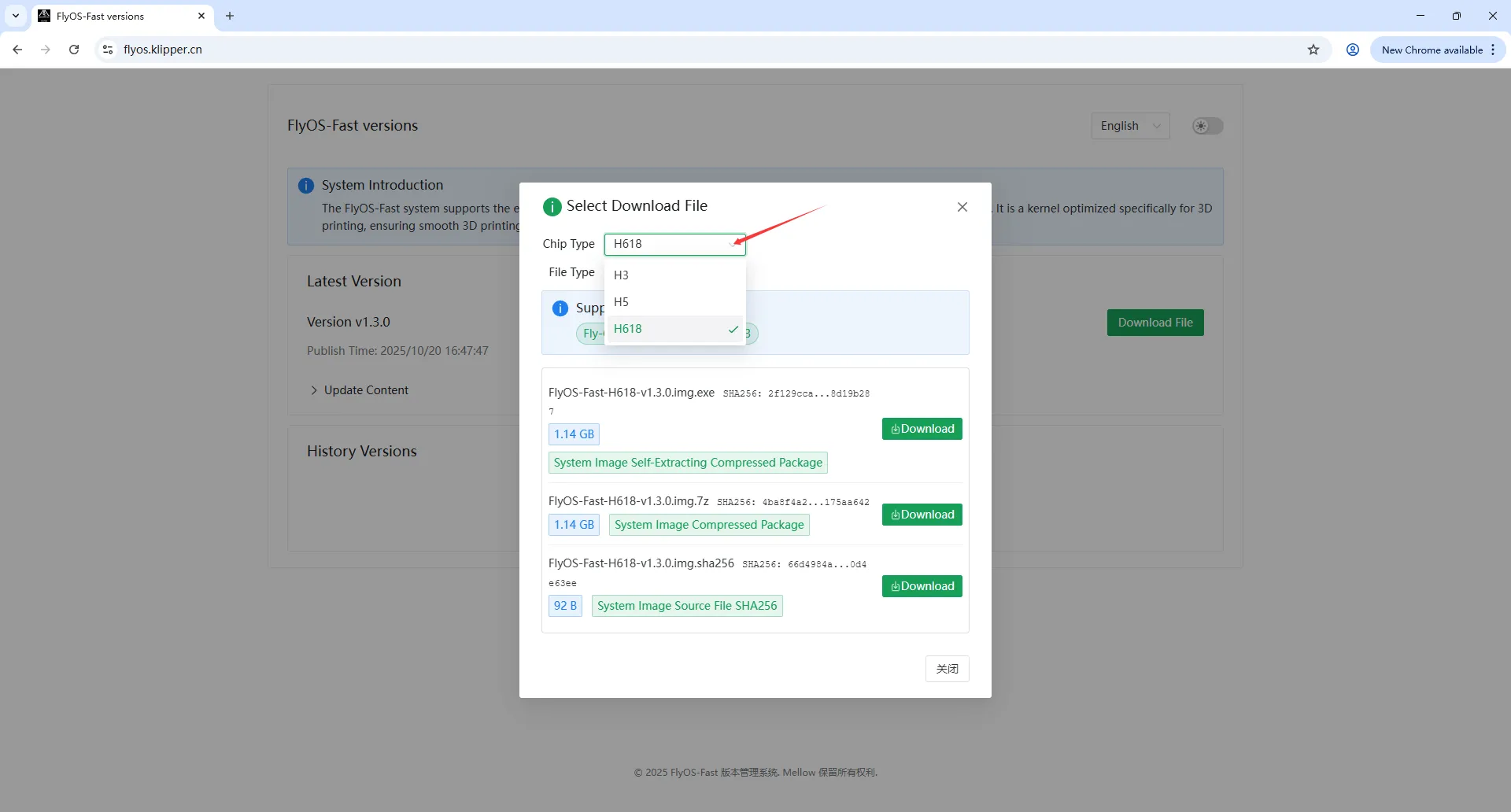
Task: Click the Download File button for v1.3.0
Action: click(1154, 323)
